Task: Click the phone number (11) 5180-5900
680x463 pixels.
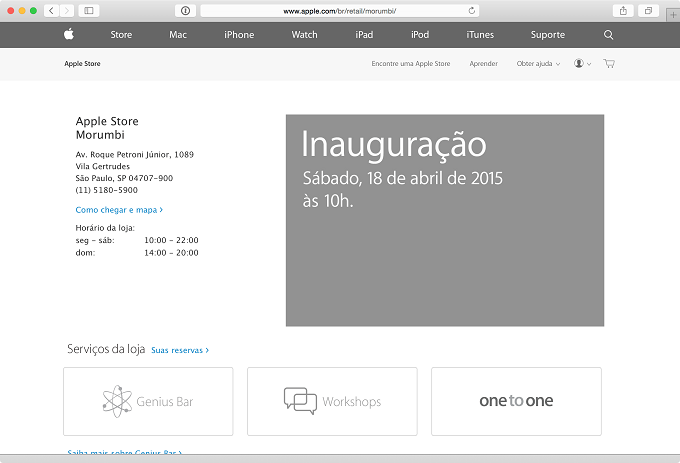Action: click(x=107, y=190)
